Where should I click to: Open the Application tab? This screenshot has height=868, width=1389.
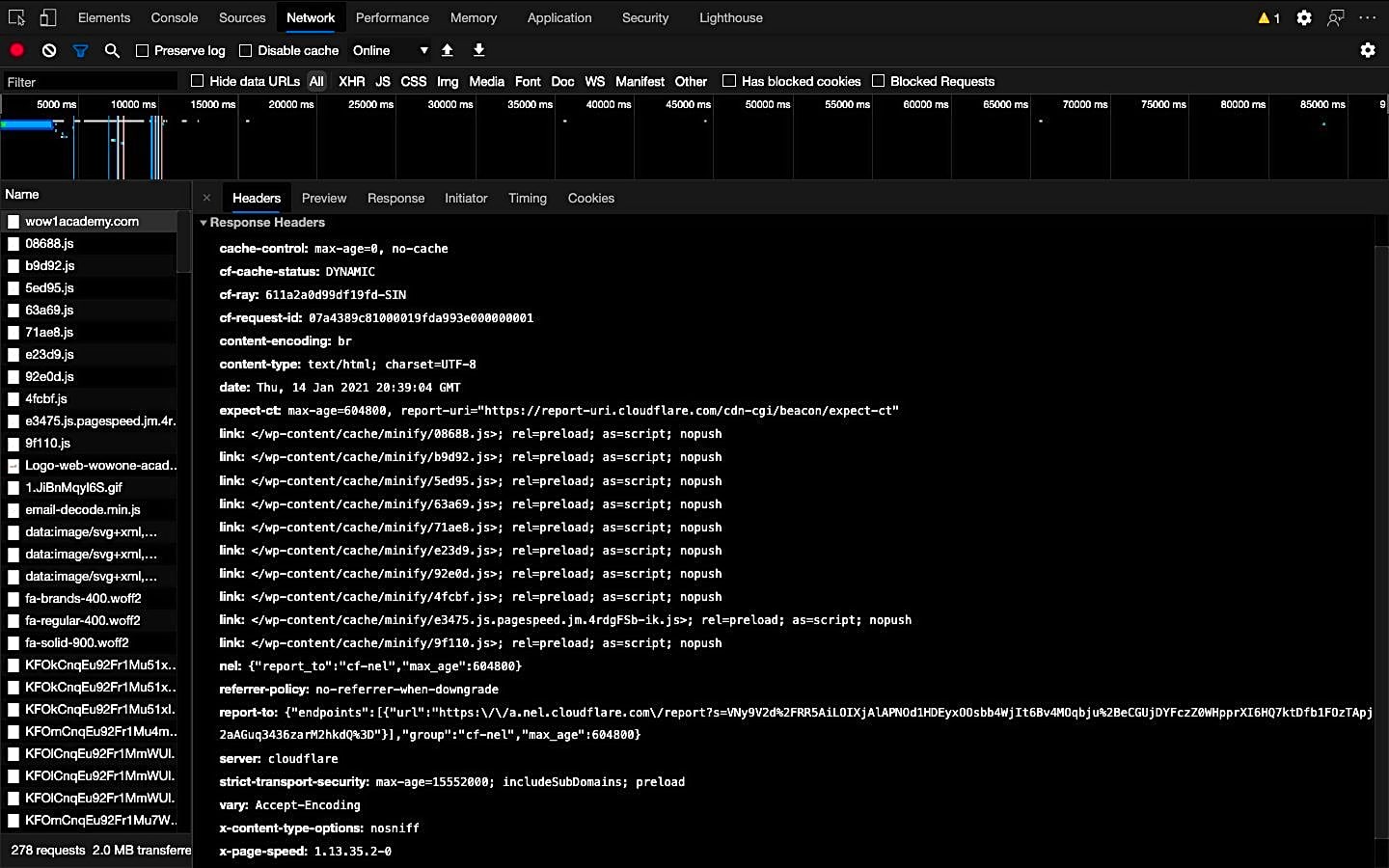point(559,18)
